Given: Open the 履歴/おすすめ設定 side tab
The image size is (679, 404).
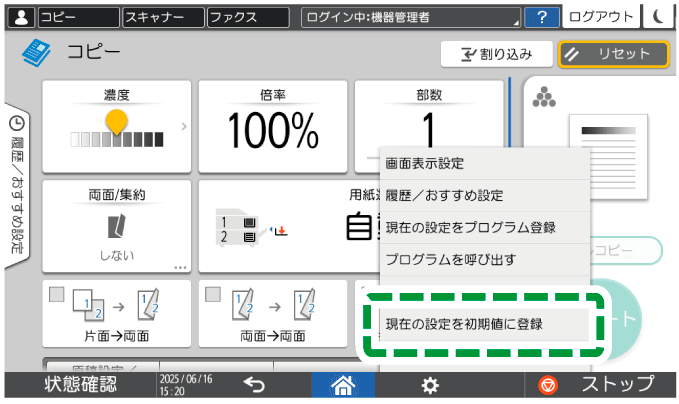Looking at the screenshot, I should pyautogui.click(x=17, y=186).
